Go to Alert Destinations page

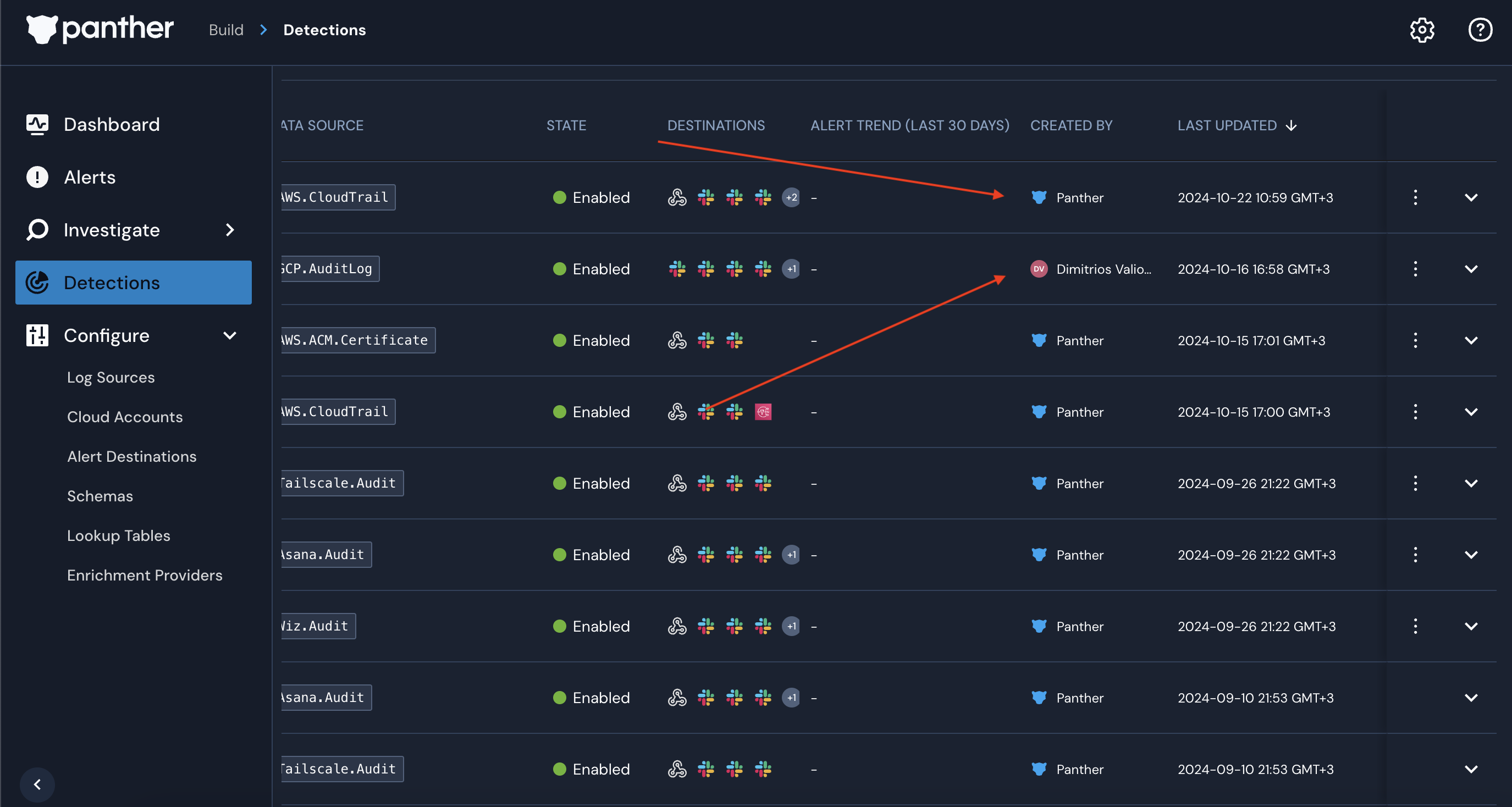click(131, 457)
